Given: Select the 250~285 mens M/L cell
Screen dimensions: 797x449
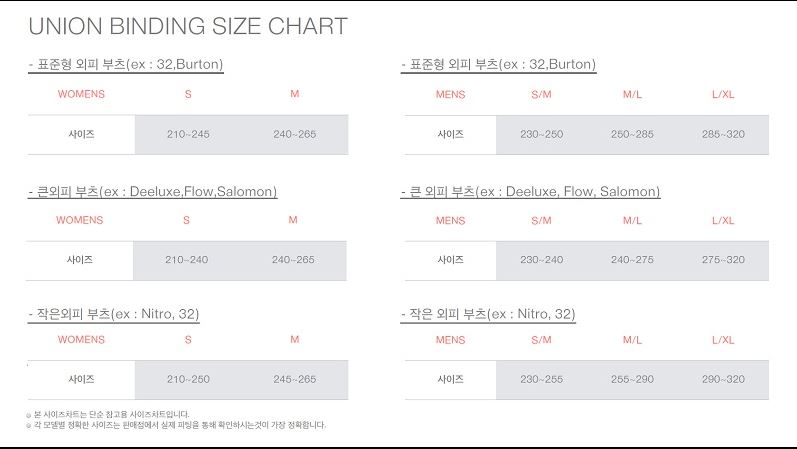Looking at the screenshot, I should point(632,135).
